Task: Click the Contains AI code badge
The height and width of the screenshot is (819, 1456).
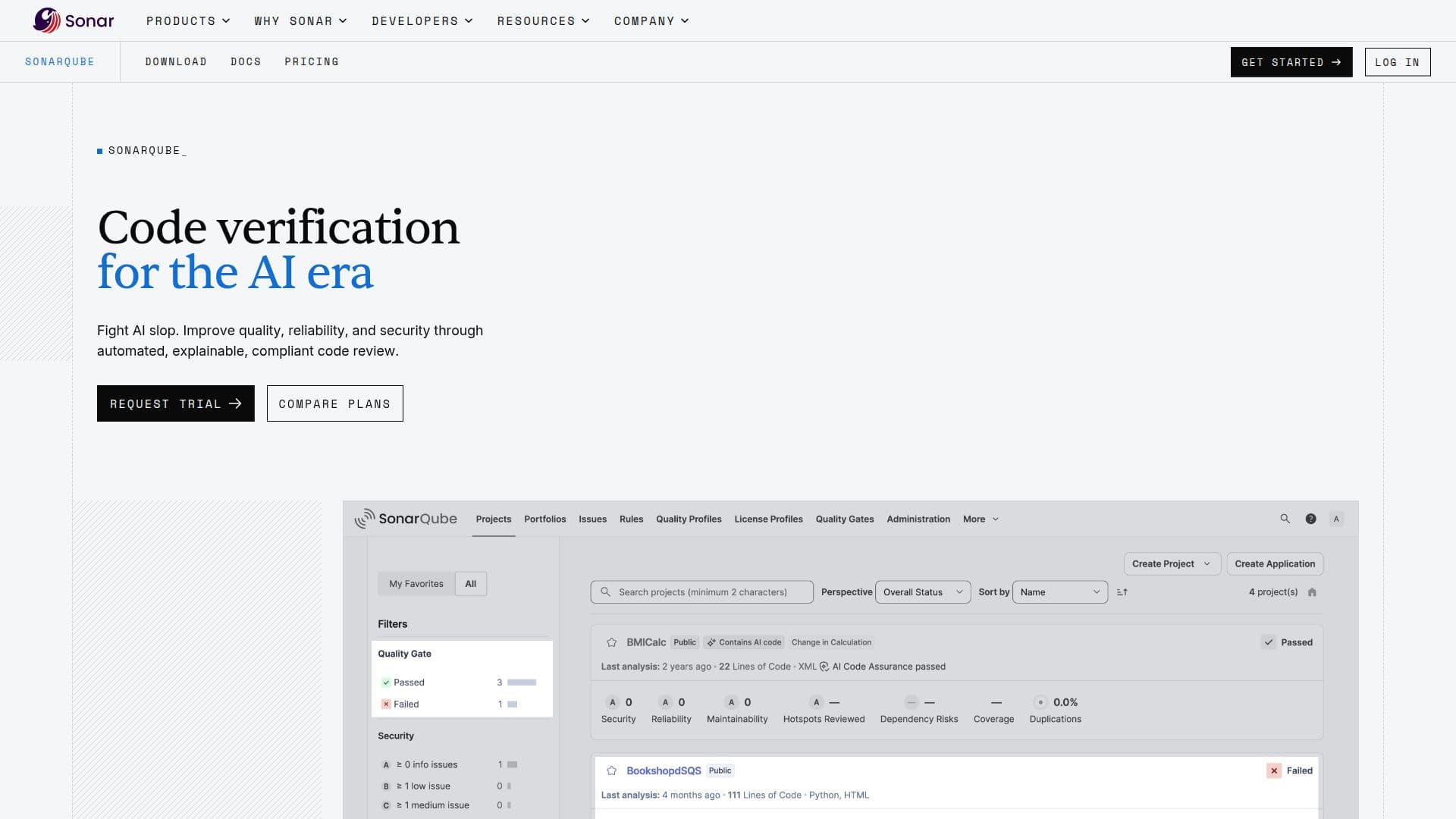Action: point(744,642)
